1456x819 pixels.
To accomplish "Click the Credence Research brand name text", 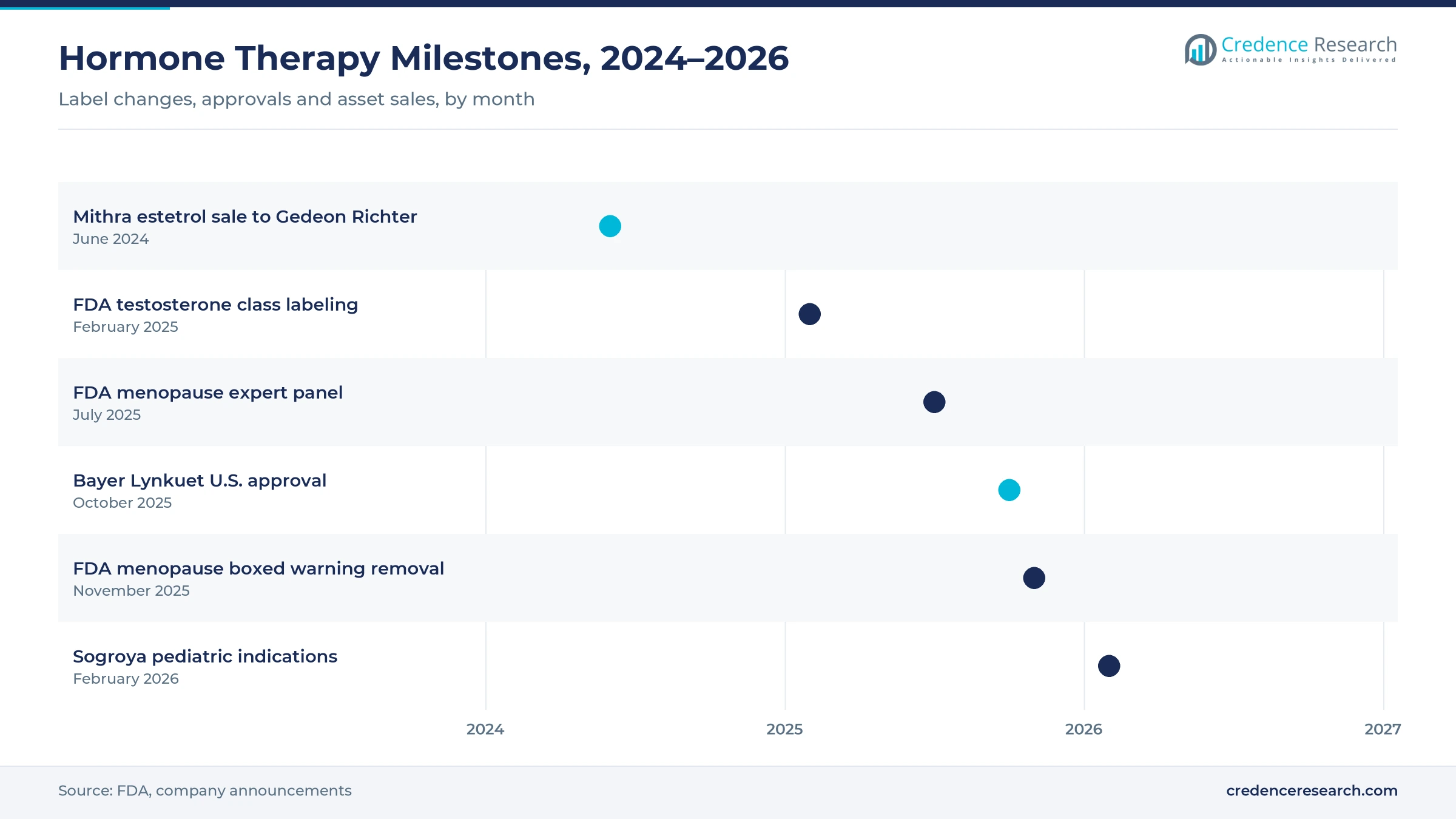I will pos(1309,44).
